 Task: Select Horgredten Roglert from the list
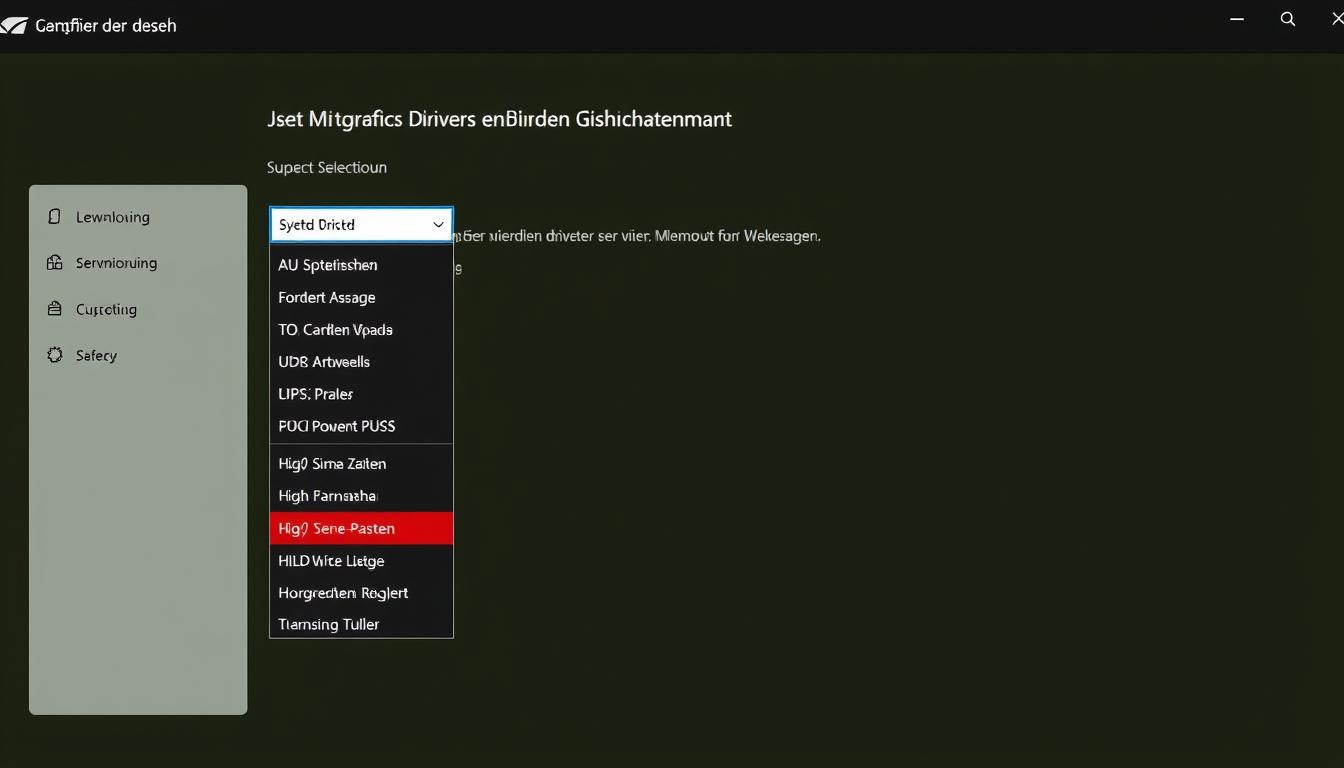361,592
